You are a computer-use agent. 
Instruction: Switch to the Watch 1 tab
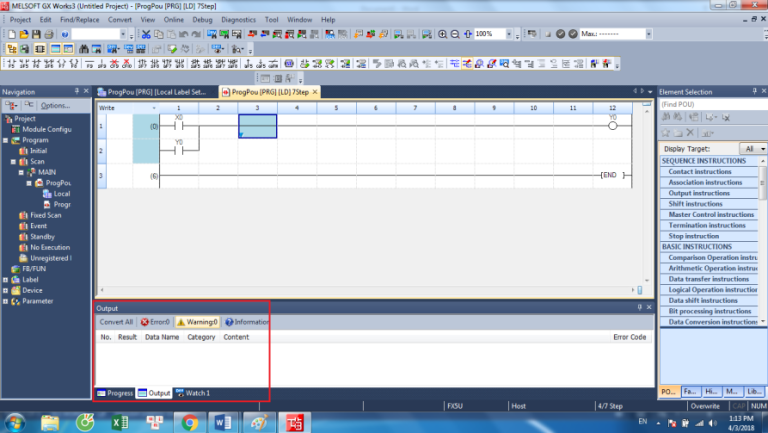click(x=193, y=393)
